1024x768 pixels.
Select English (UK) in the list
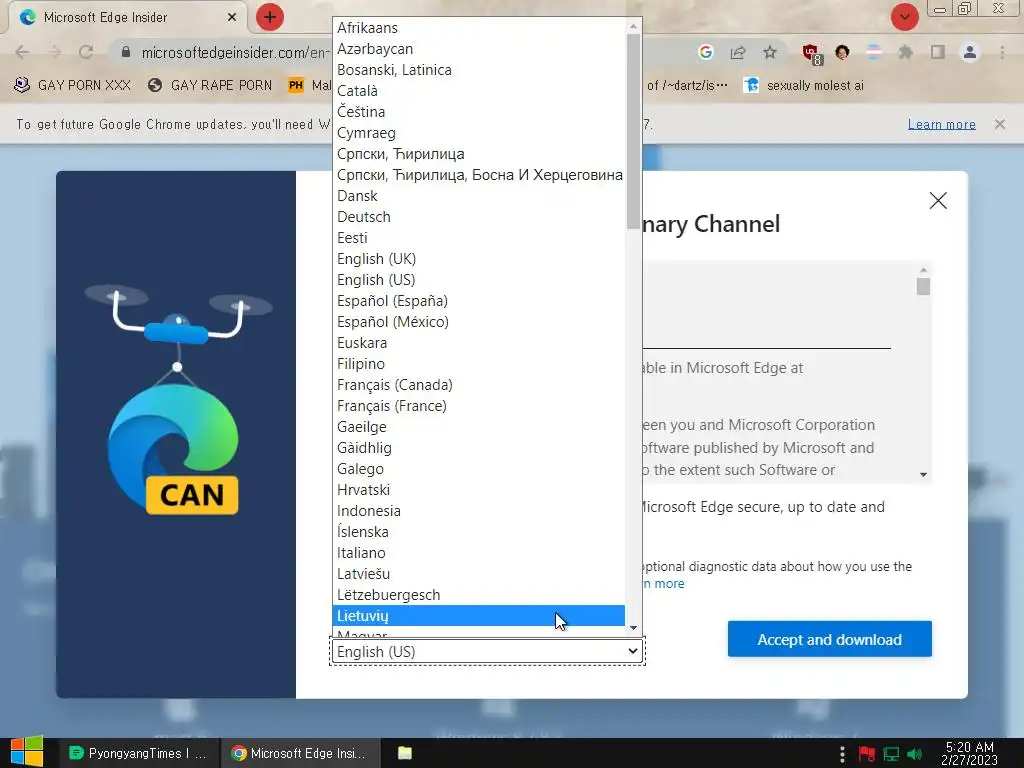[479, 259]
